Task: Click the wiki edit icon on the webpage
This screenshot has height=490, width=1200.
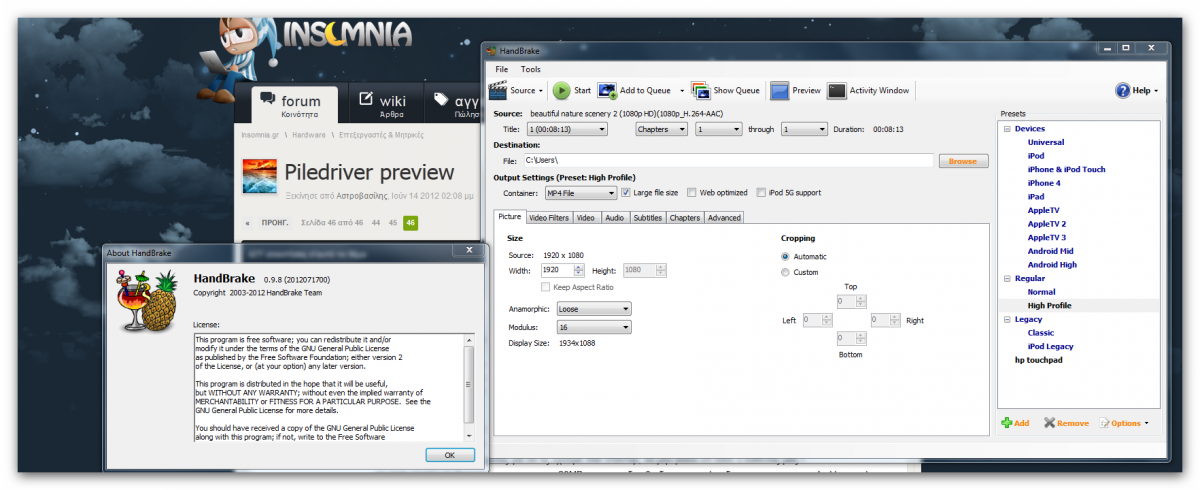Action: [x=366, y=99]
